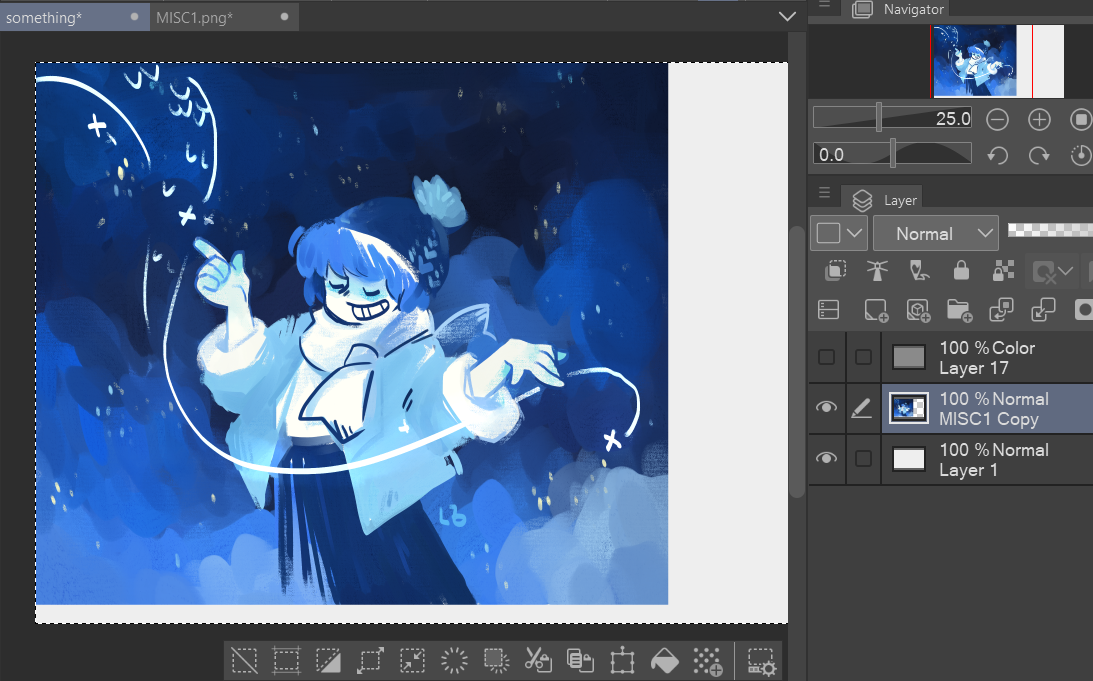Hide the MISC1 Copy layer
Image resolution: width=1093 pixels, height=681 pixels.
tap(826, 408)
